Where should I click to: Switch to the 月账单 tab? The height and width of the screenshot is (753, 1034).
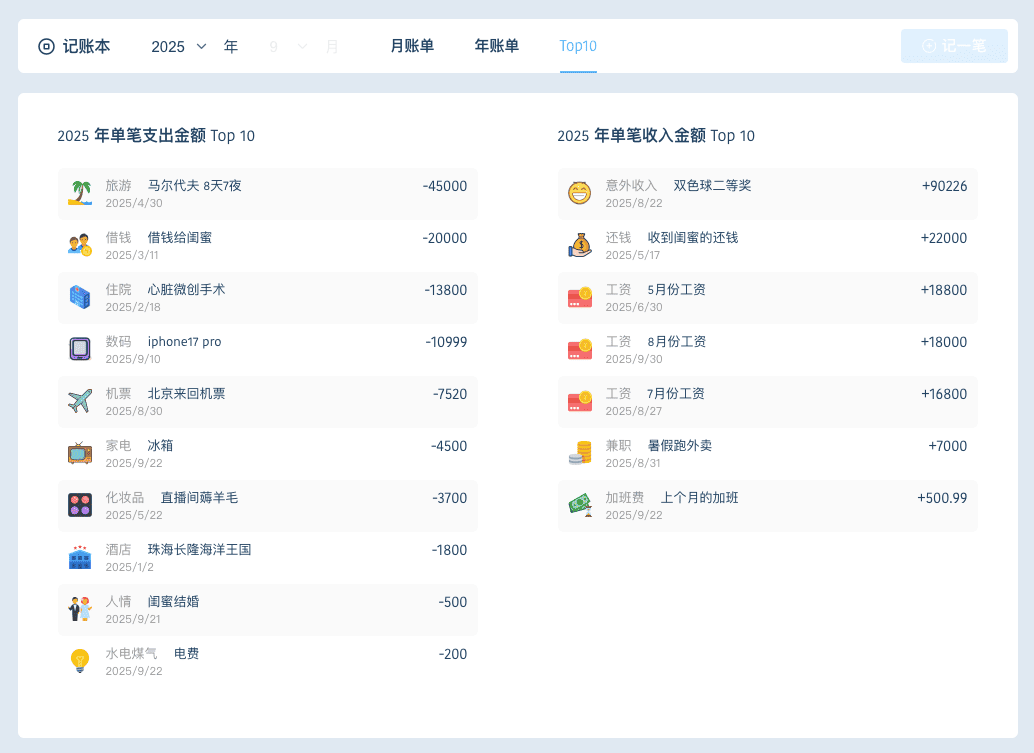412,46
